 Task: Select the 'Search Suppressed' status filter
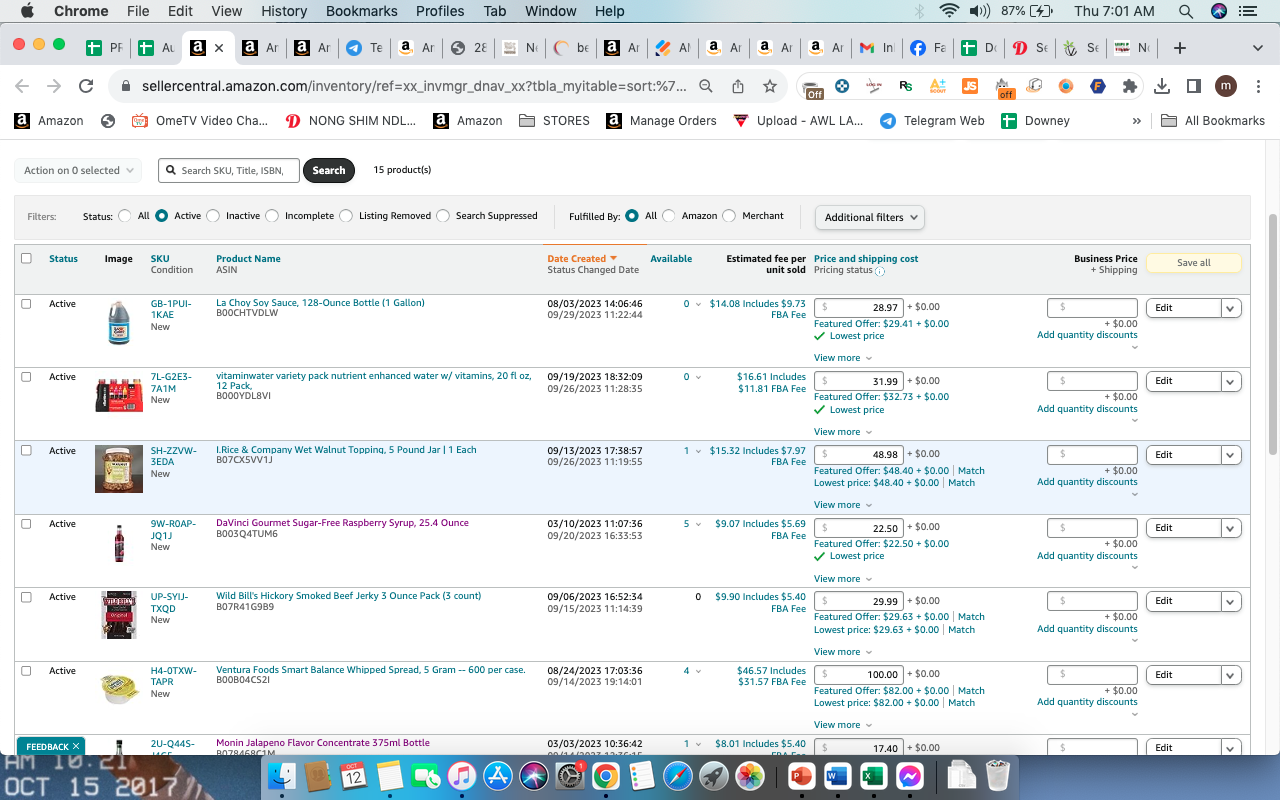[x=443, y=216]
